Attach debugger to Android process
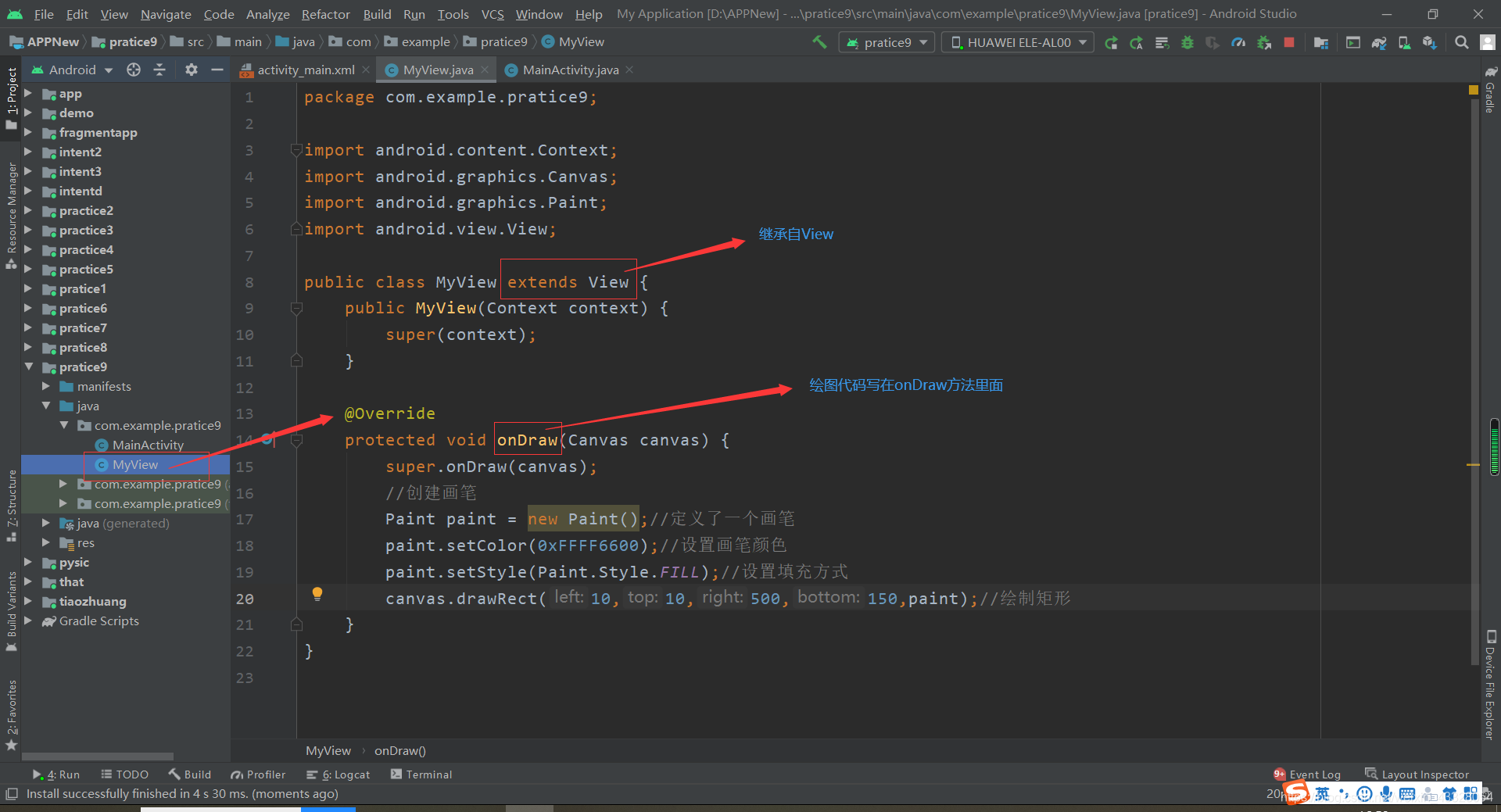1501x812 pixels. tap(1264, 42)
